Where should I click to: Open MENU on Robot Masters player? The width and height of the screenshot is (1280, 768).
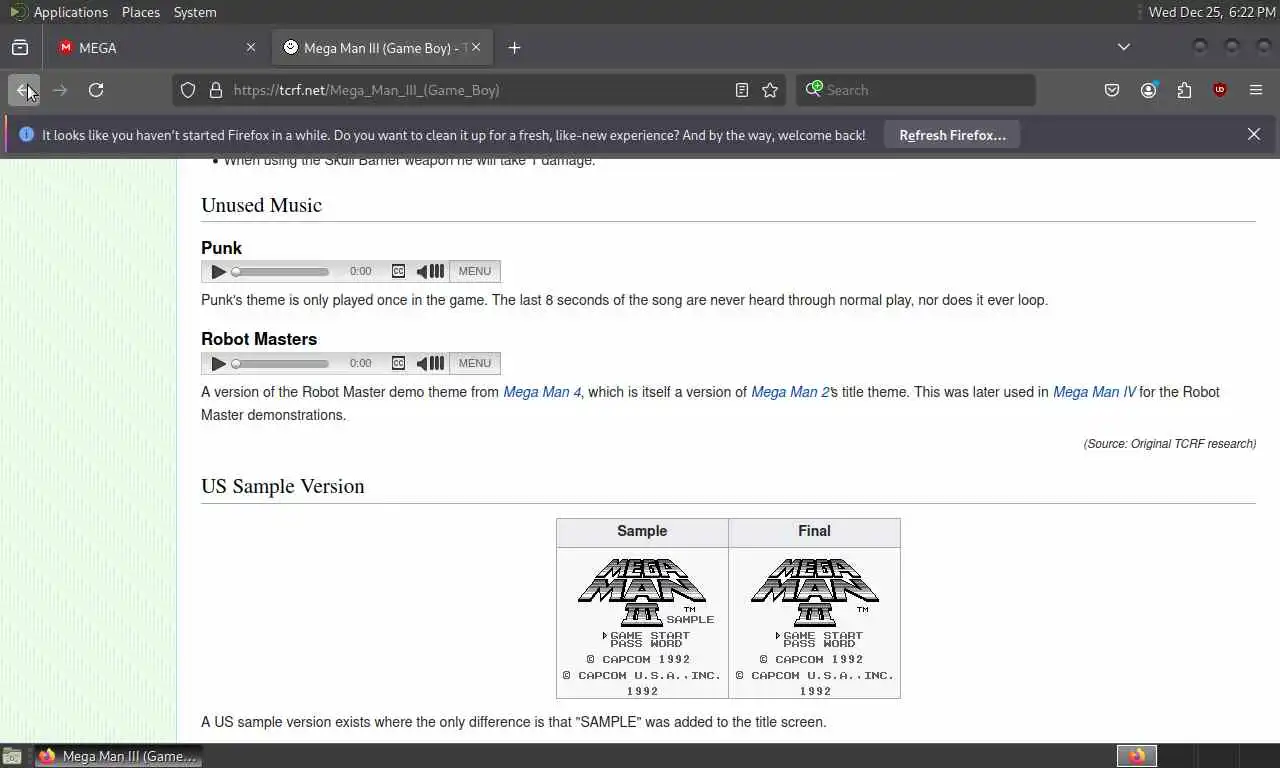(475, 363)
